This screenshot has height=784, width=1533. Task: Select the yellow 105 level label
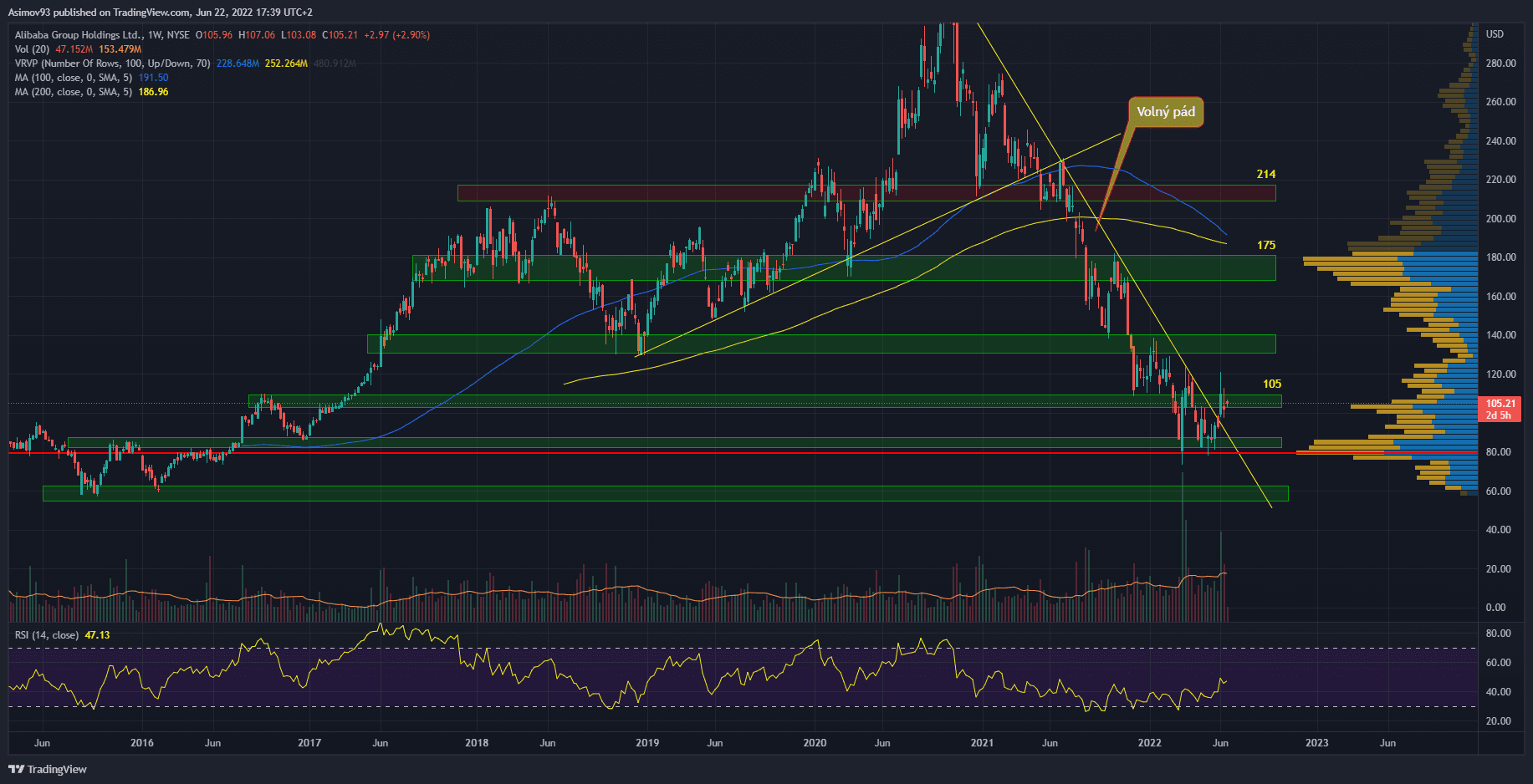point(1271,384)
